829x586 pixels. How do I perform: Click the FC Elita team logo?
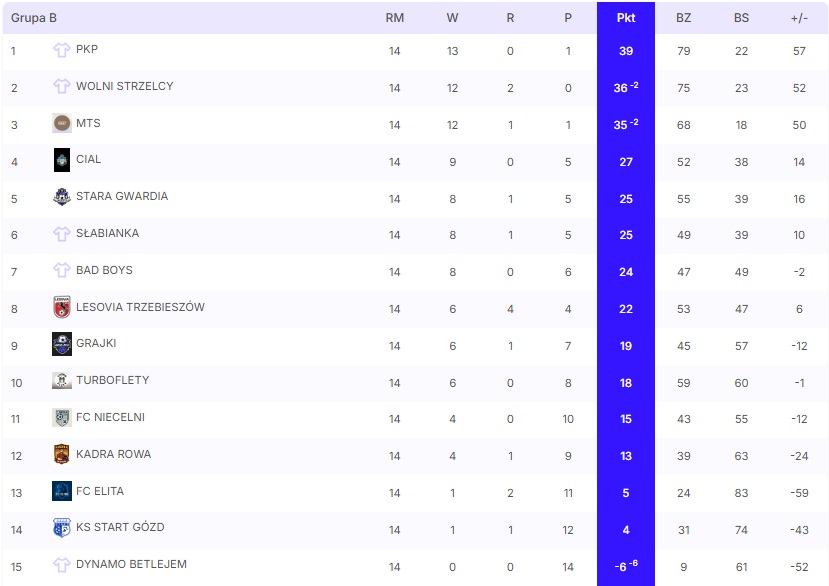(62, 491)
